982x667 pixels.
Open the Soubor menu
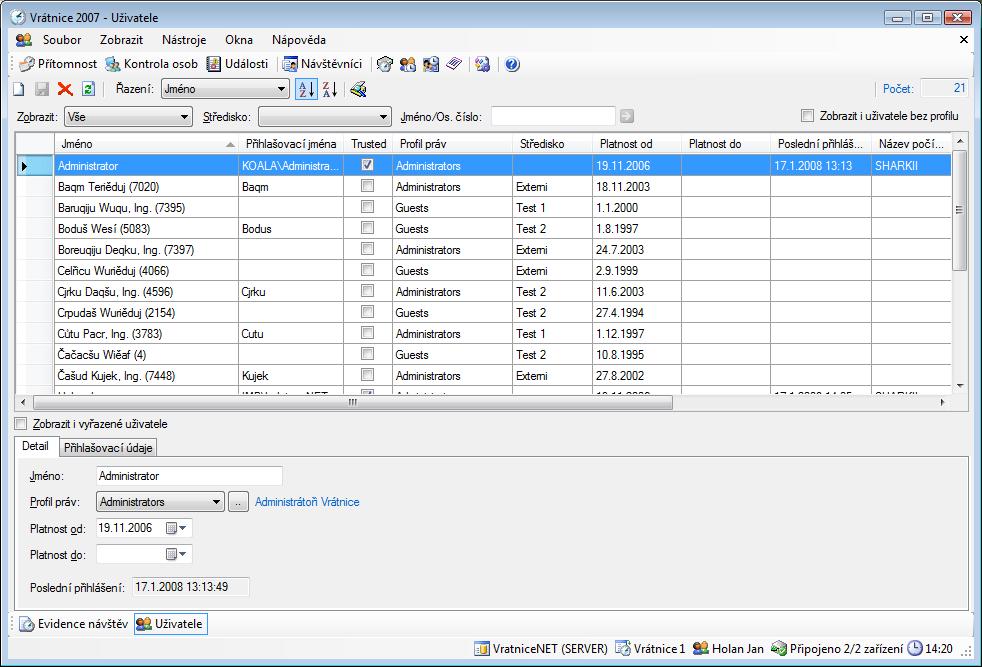click(x=62, y=40)
